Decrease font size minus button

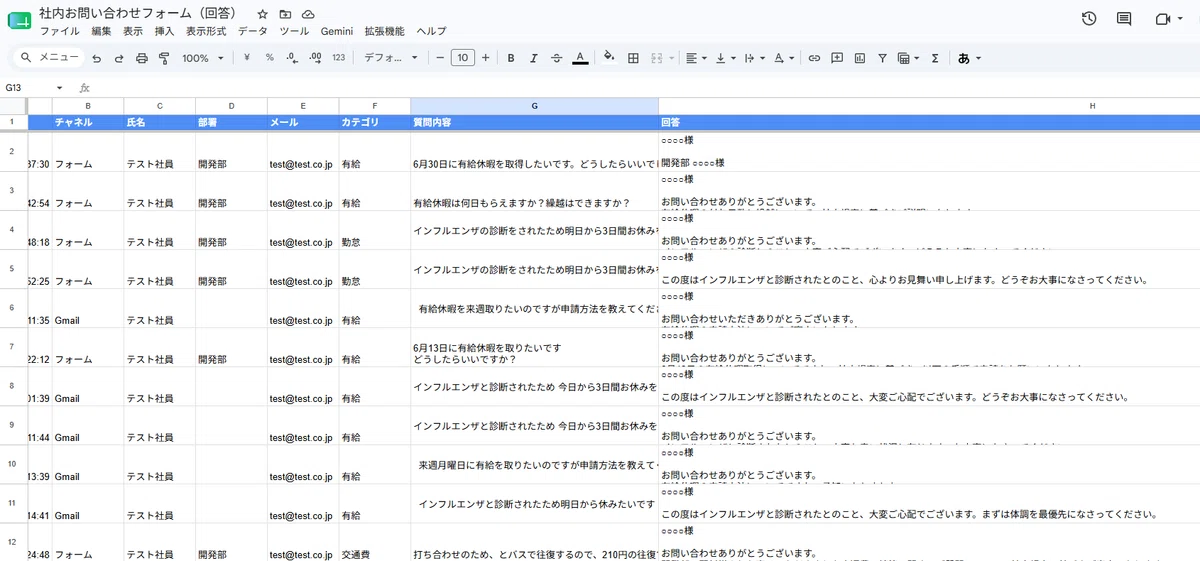tap(440, 58)
